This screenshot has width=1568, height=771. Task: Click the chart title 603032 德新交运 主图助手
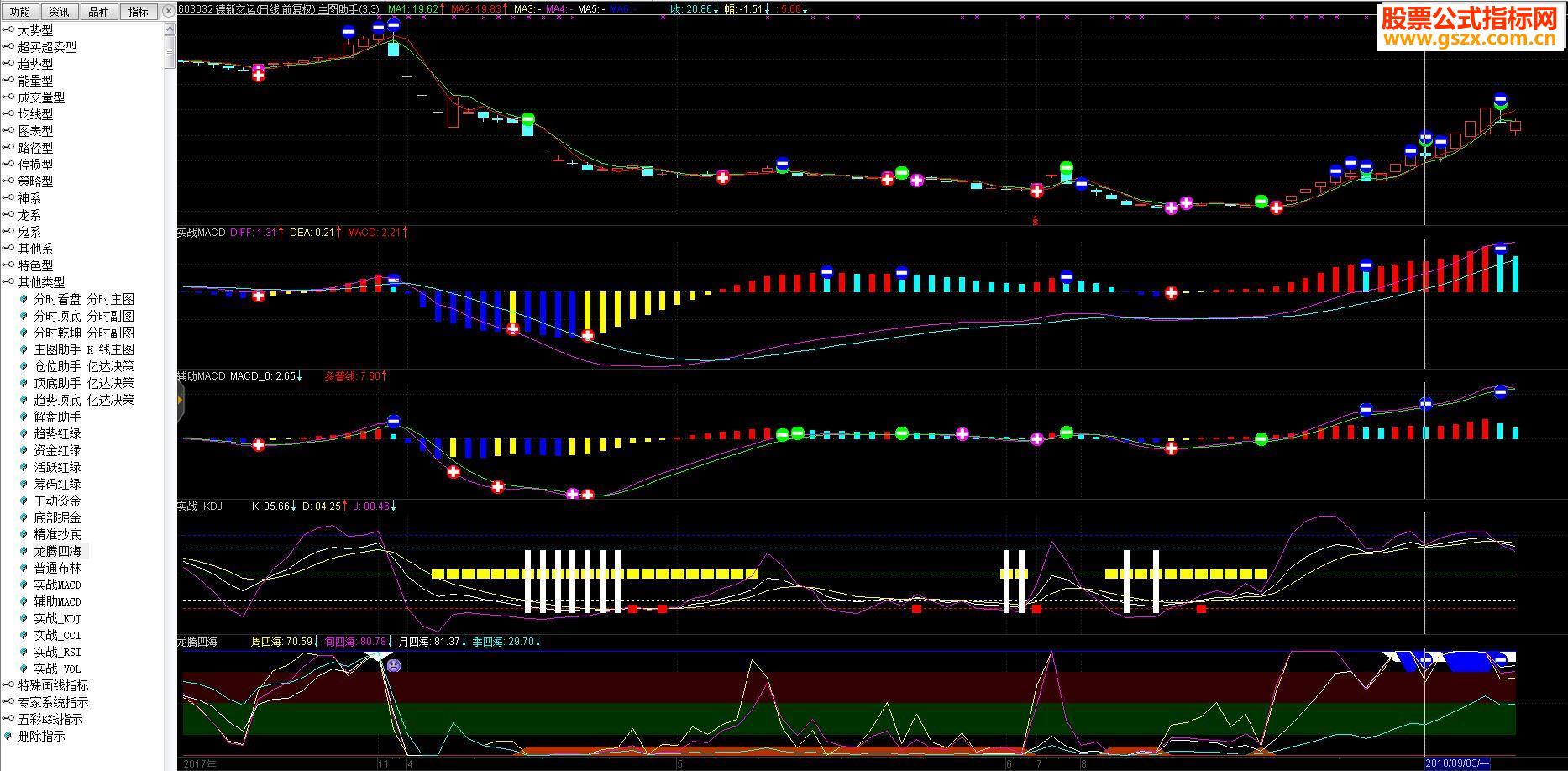click(x=278, y=9)
